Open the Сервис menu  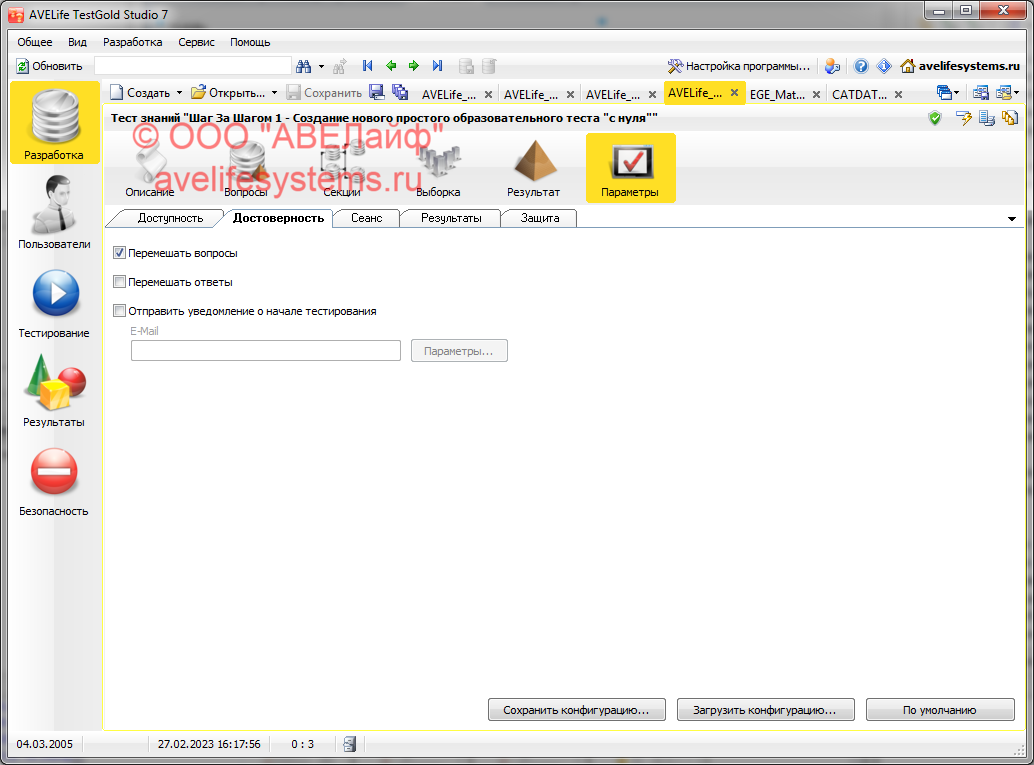click(196, 42)
